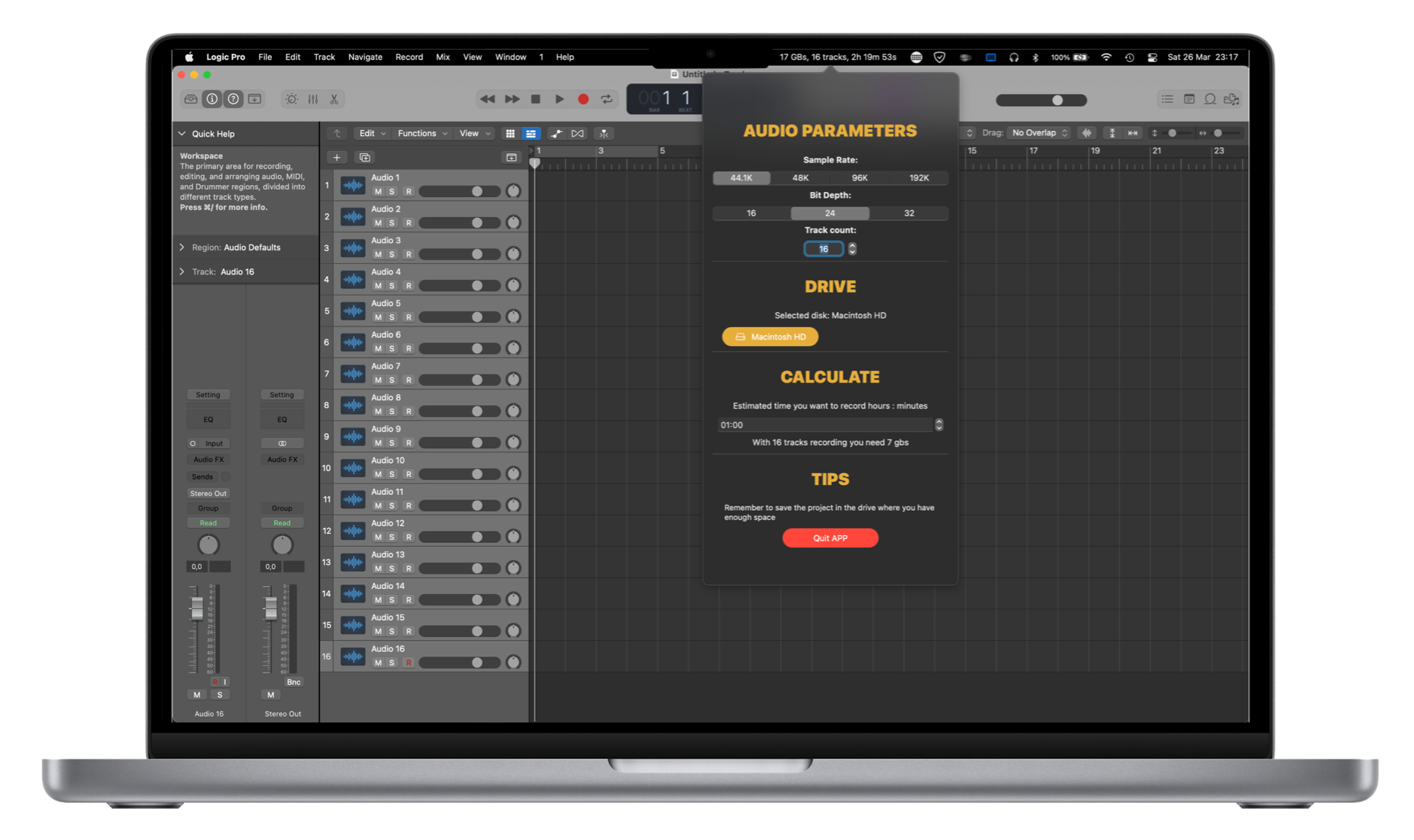1414x840 pixels.
Task: Click the Play transport button
Action: pyautogui.click(x=559, y=99)
